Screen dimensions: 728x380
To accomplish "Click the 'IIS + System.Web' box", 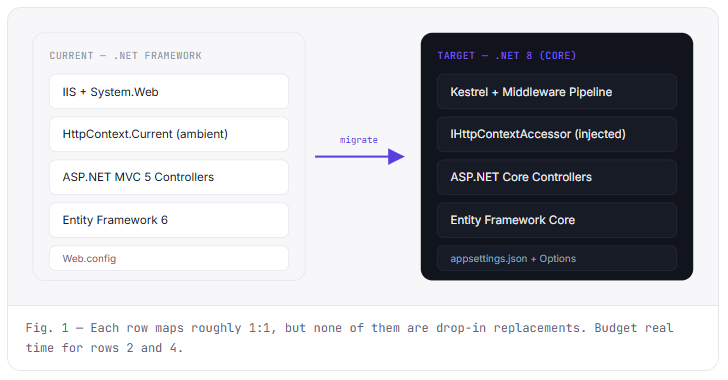I will pos(169,92).
